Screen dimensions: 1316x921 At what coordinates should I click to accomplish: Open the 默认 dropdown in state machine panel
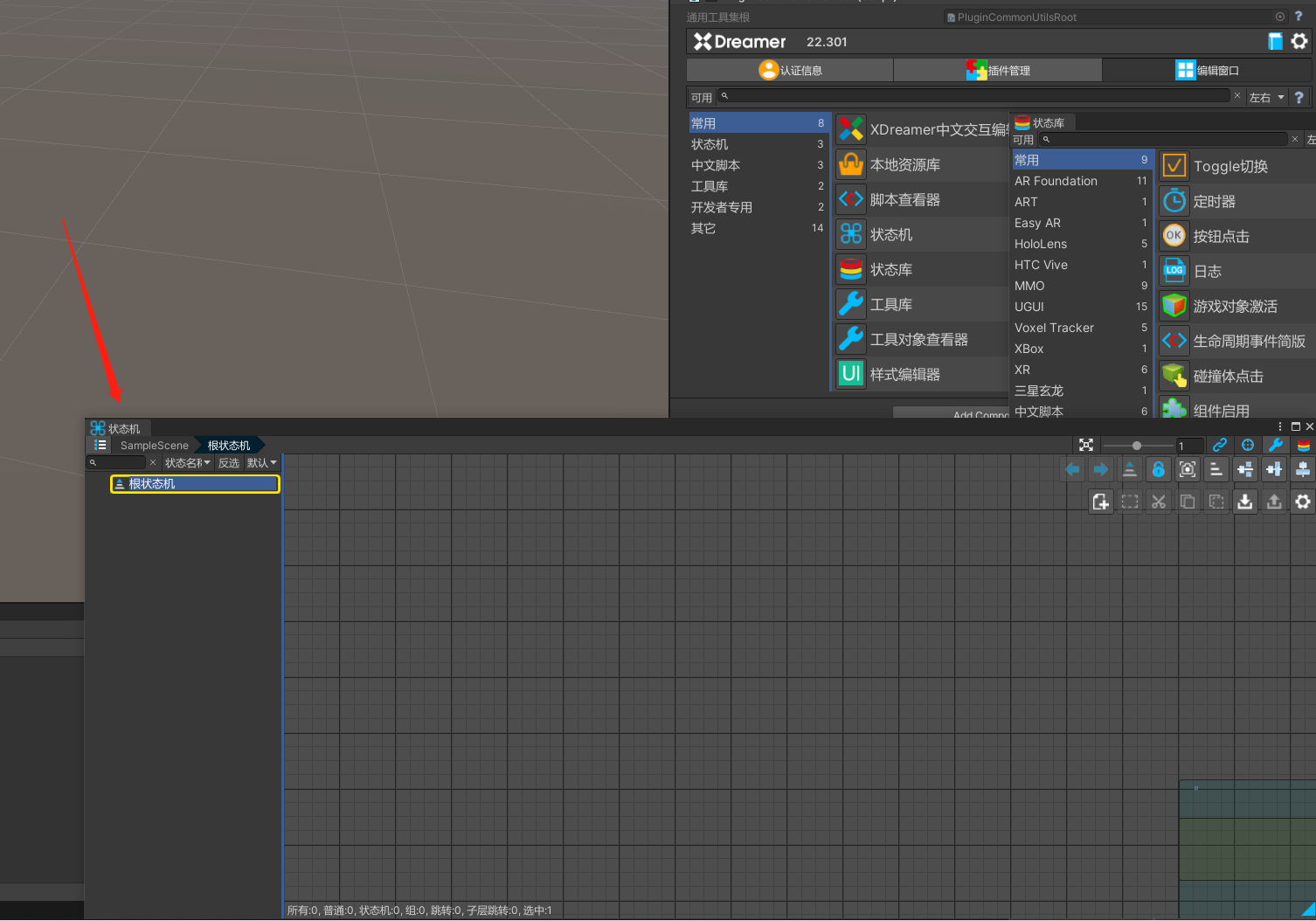pyautogui.click(x=261, y=462)
